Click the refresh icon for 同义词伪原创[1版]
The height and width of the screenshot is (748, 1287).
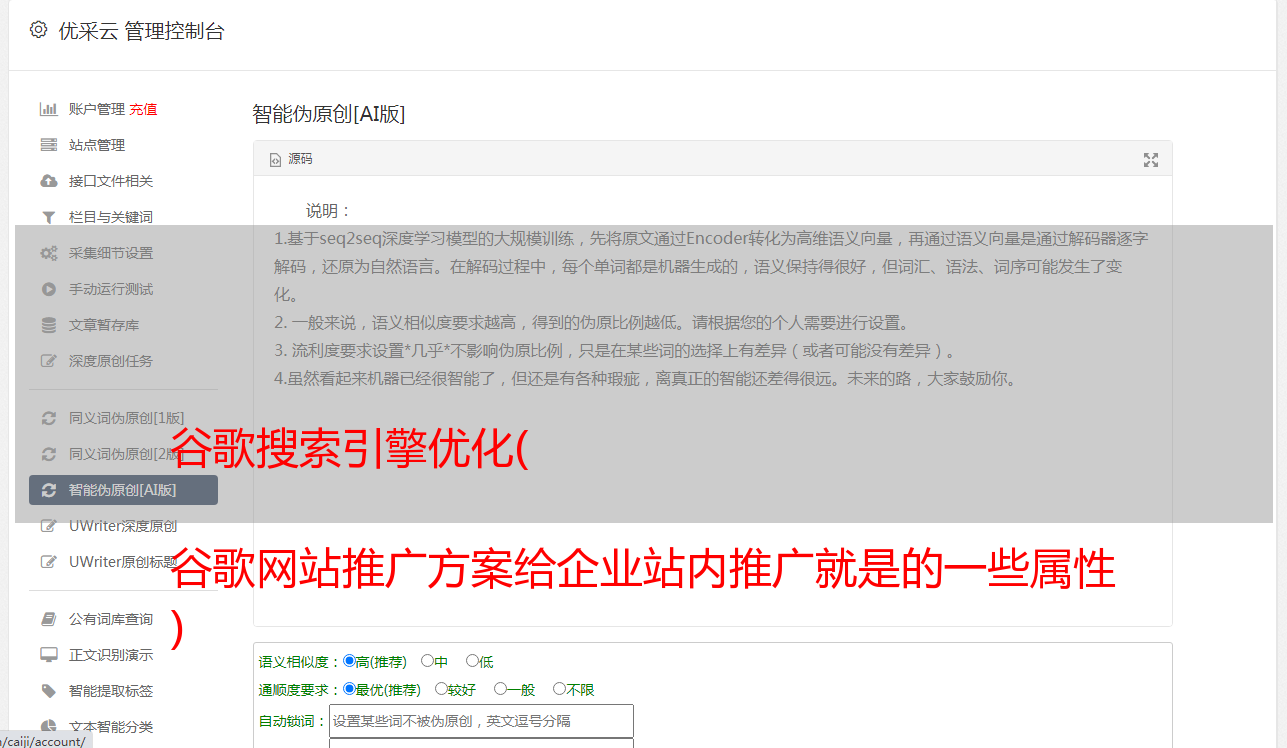click(x=48, y=418)
